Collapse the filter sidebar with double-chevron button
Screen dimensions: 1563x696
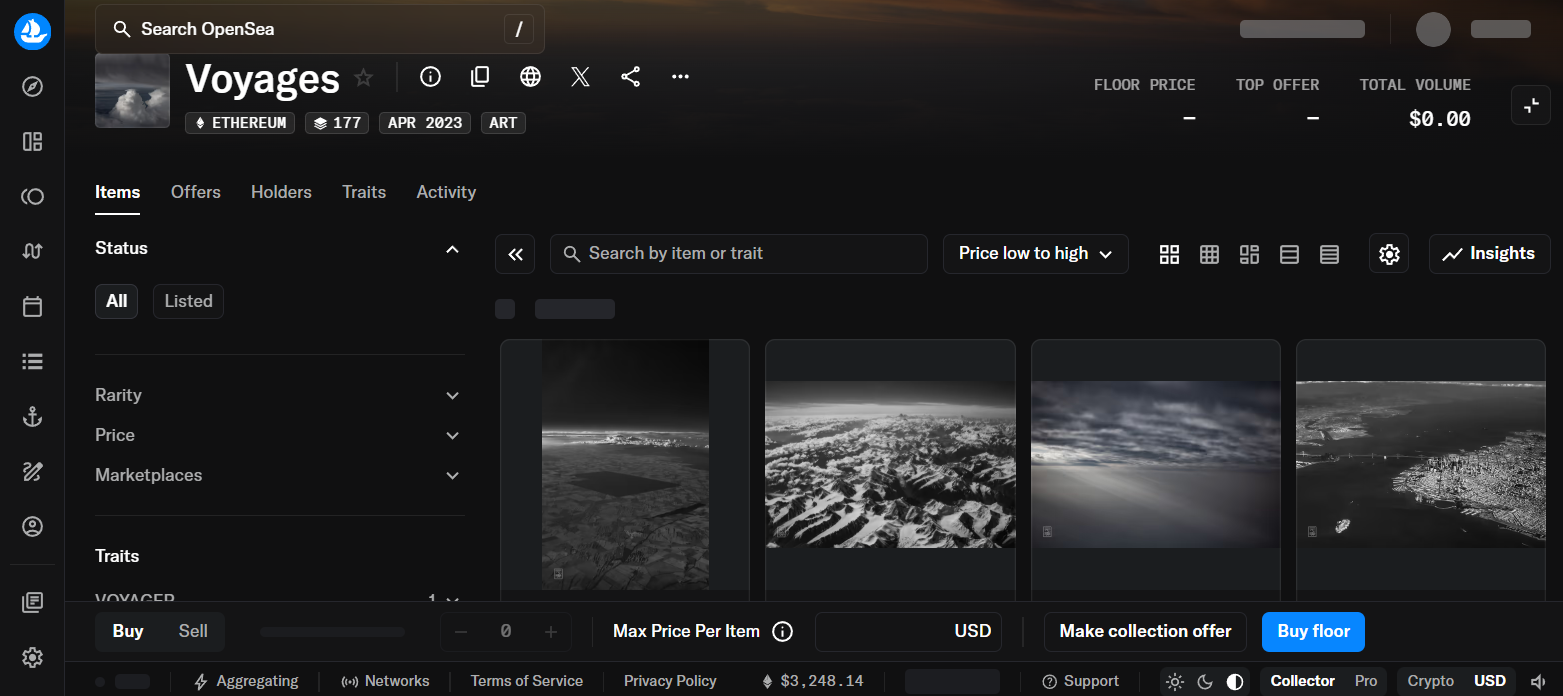click(x=515, y=254)
